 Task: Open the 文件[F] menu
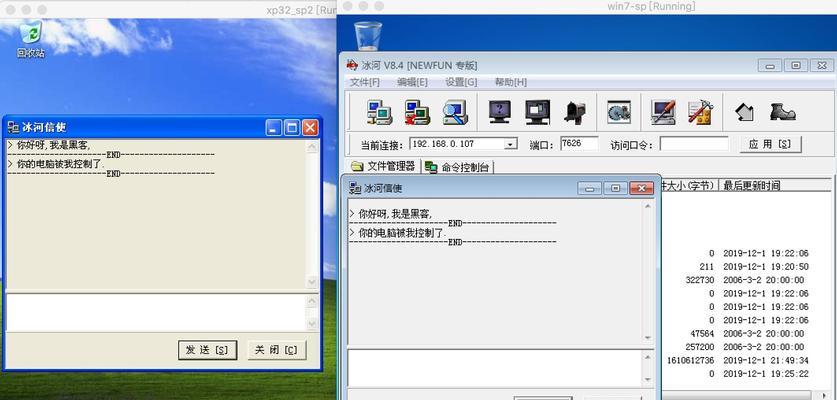point(364,82)
